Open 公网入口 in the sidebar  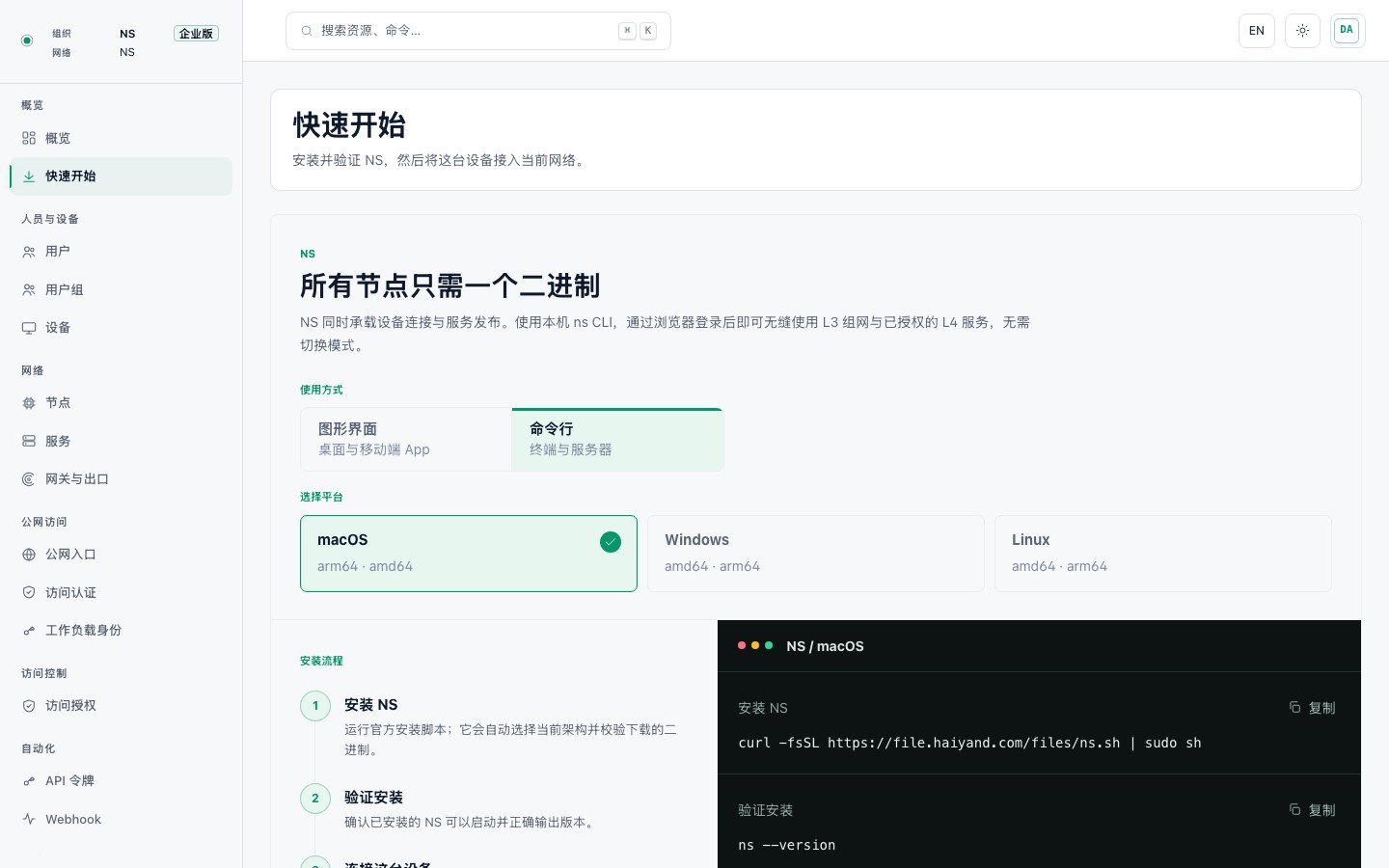(122, 555)
